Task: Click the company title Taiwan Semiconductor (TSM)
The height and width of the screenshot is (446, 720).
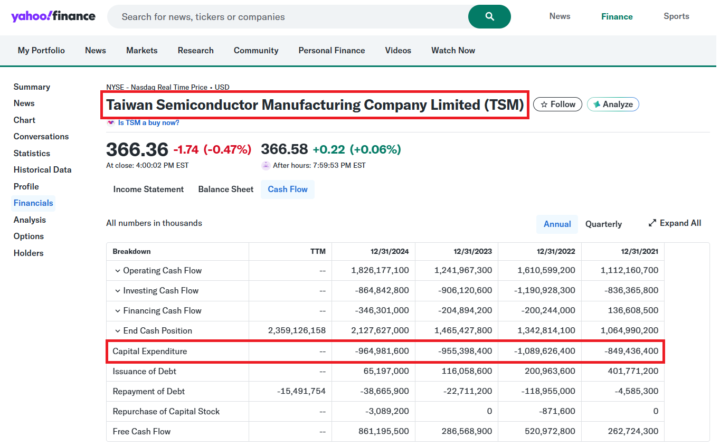Action: [x=315, y=105]
